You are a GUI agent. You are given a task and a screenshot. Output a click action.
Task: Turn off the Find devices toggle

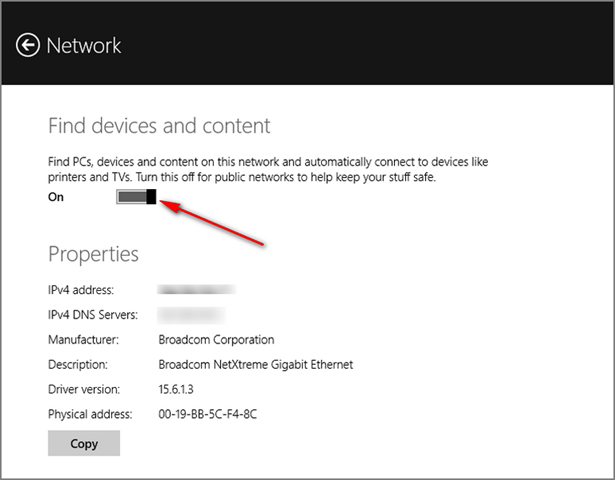coord(137,197)
